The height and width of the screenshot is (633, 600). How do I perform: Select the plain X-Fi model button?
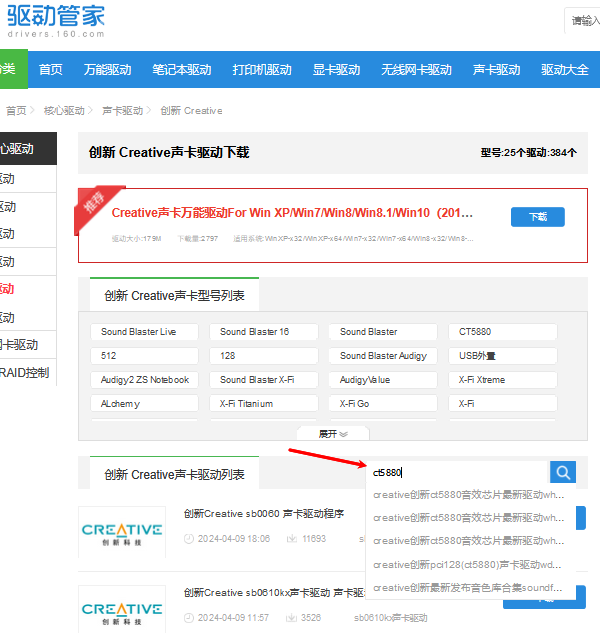pyautogui.click(x=503, y=404)
